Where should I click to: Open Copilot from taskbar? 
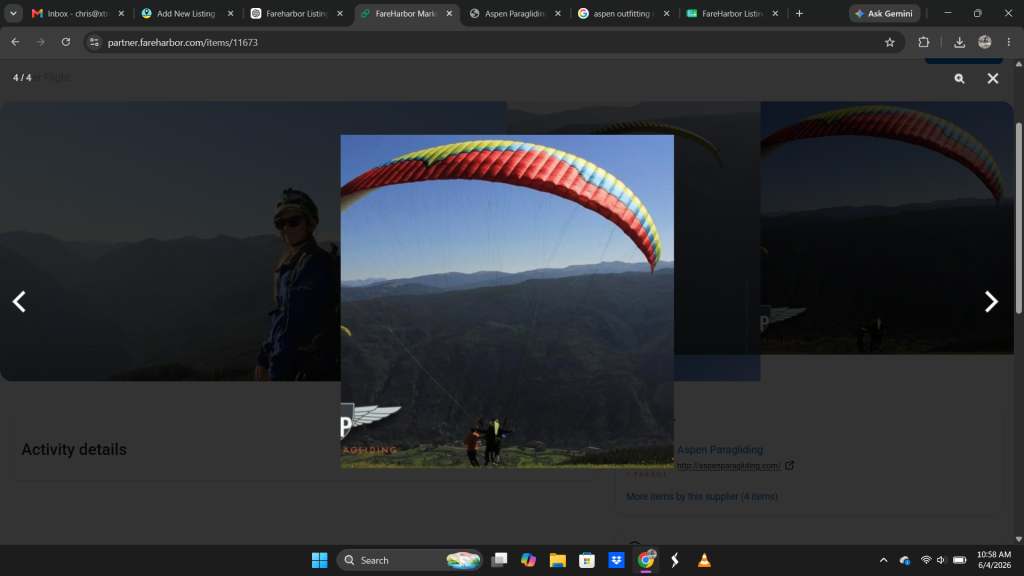pyautogui.click(x=528, y=560)
